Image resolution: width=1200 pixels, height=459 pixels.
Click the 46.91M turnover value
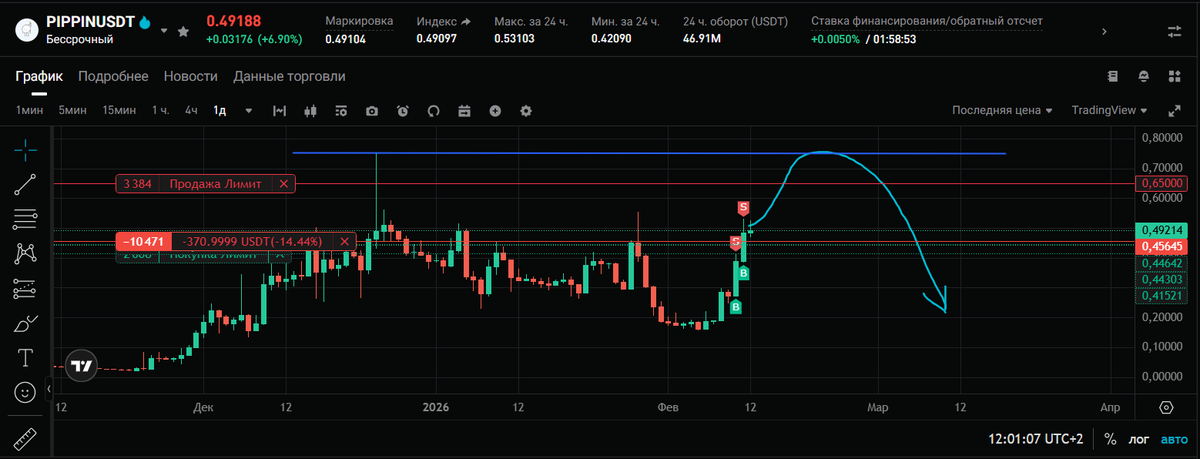point(704,40)
